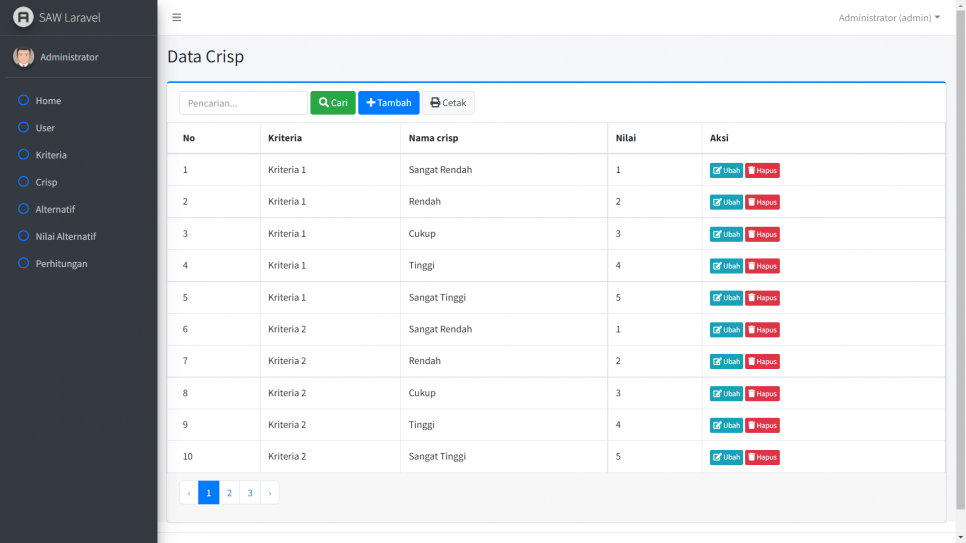Open the Kriteria menu item

pyautogui.click(x=78, y=155)
